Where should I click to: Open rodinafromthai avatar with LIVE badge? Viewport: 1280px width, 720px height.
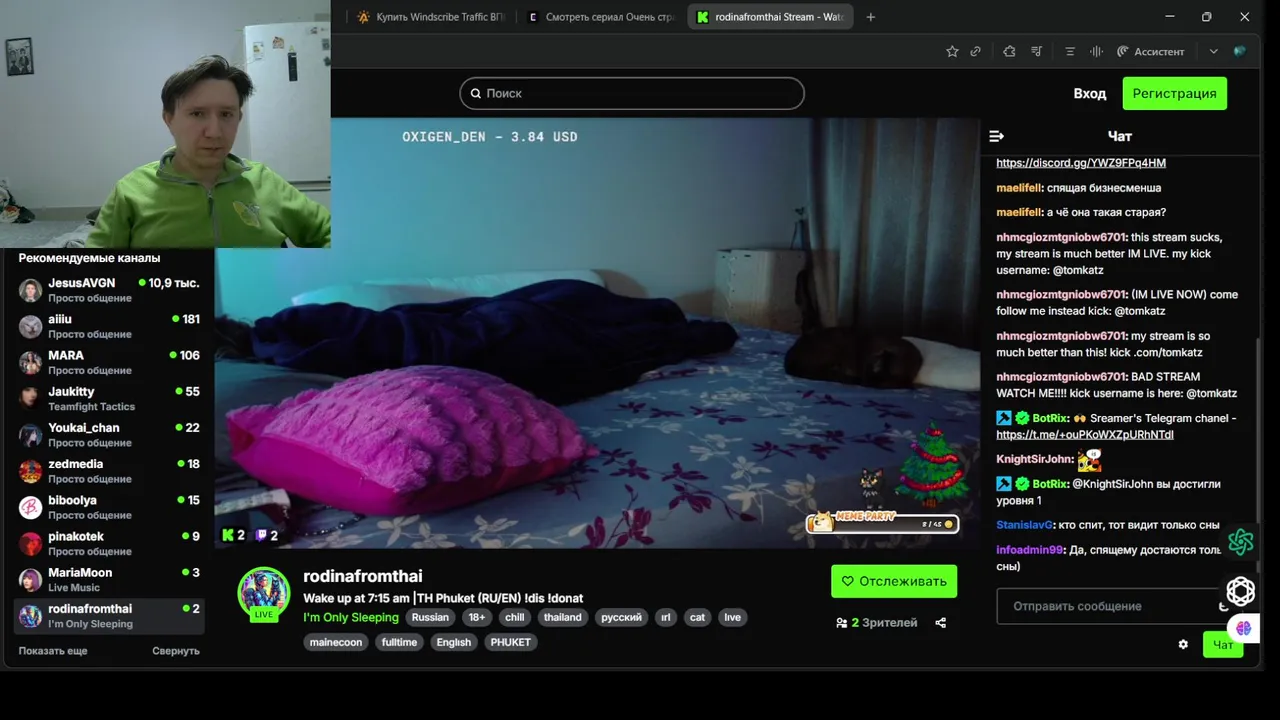[264, 594]
